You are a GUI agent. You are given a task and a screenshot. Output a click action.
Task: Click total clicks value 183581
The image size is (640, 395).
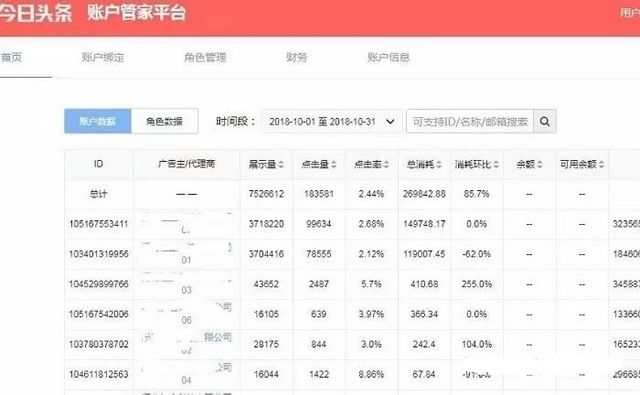click(319, 194)
